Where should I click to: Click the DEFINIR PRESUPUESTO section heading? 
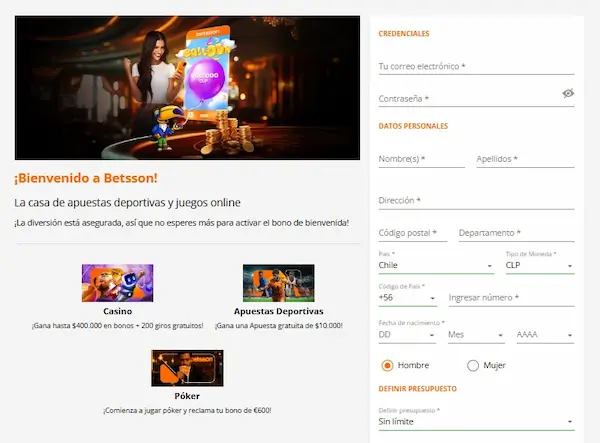tap(417, 389)
